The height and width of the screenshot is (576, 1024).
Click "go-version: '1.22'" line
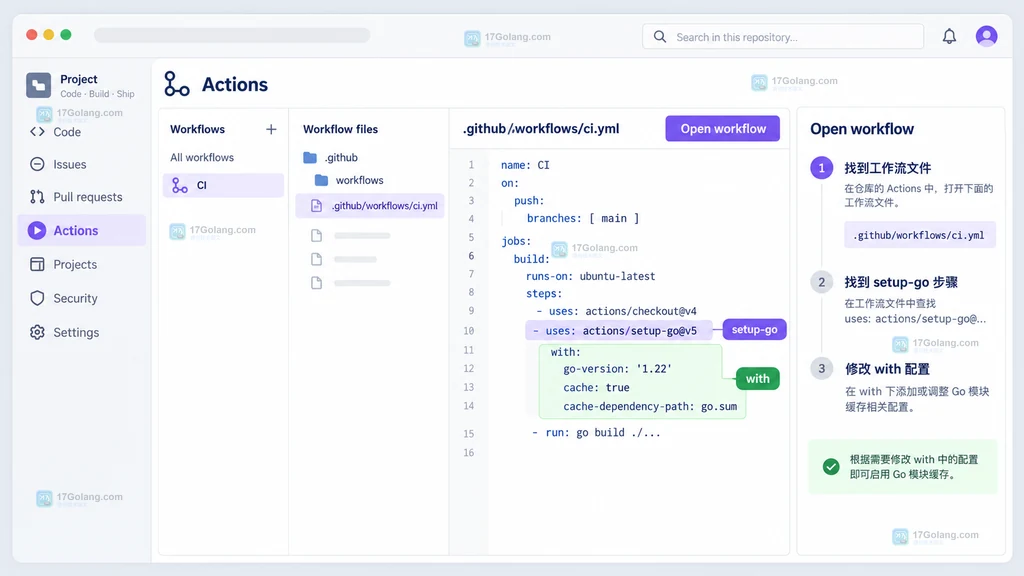click(617, 369)
